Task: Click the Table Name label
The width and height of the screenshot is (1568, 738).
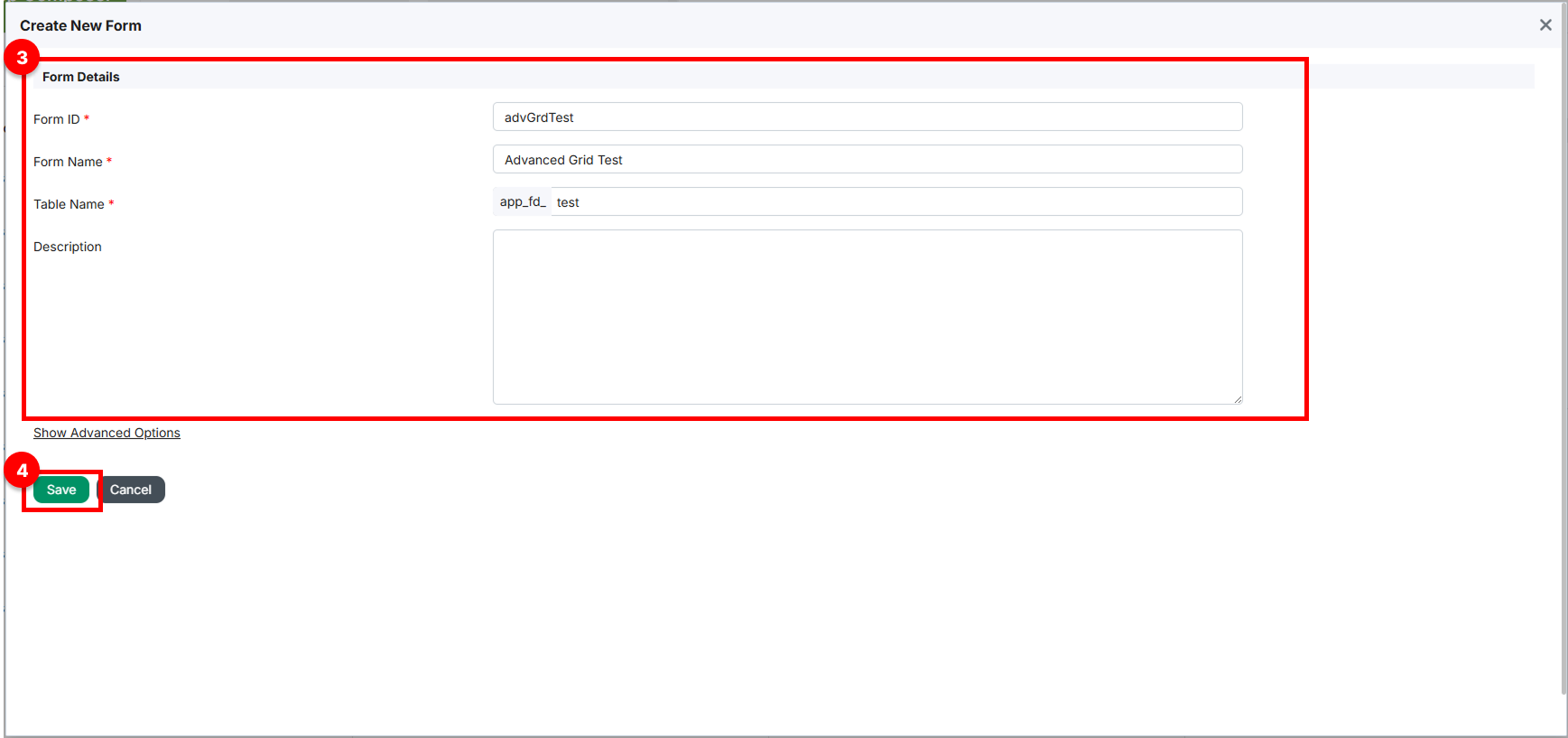Action: [69, 204]
